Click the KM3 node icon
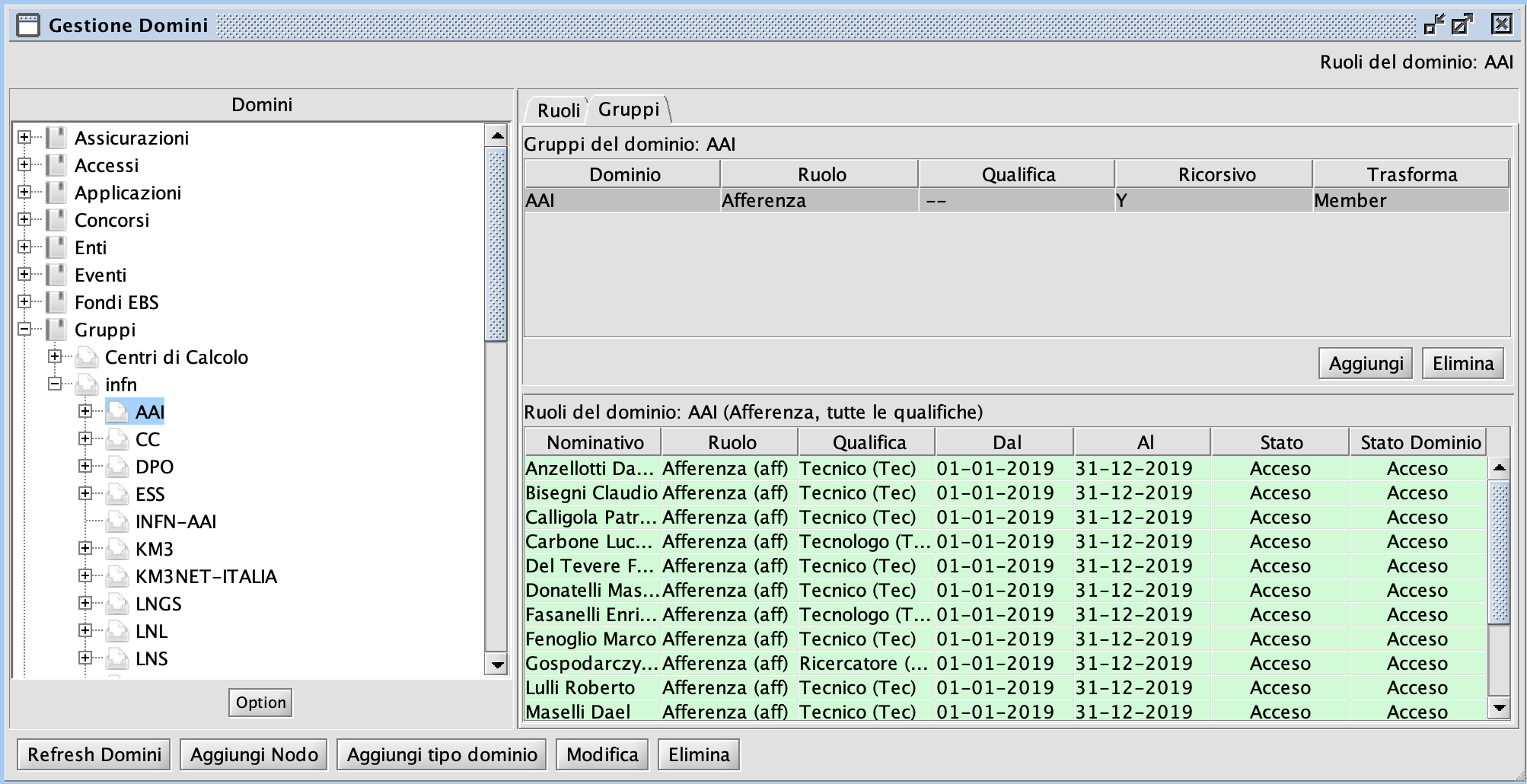Image resolution: width=1527 pixels, height=784 pixels. point(117,549)
